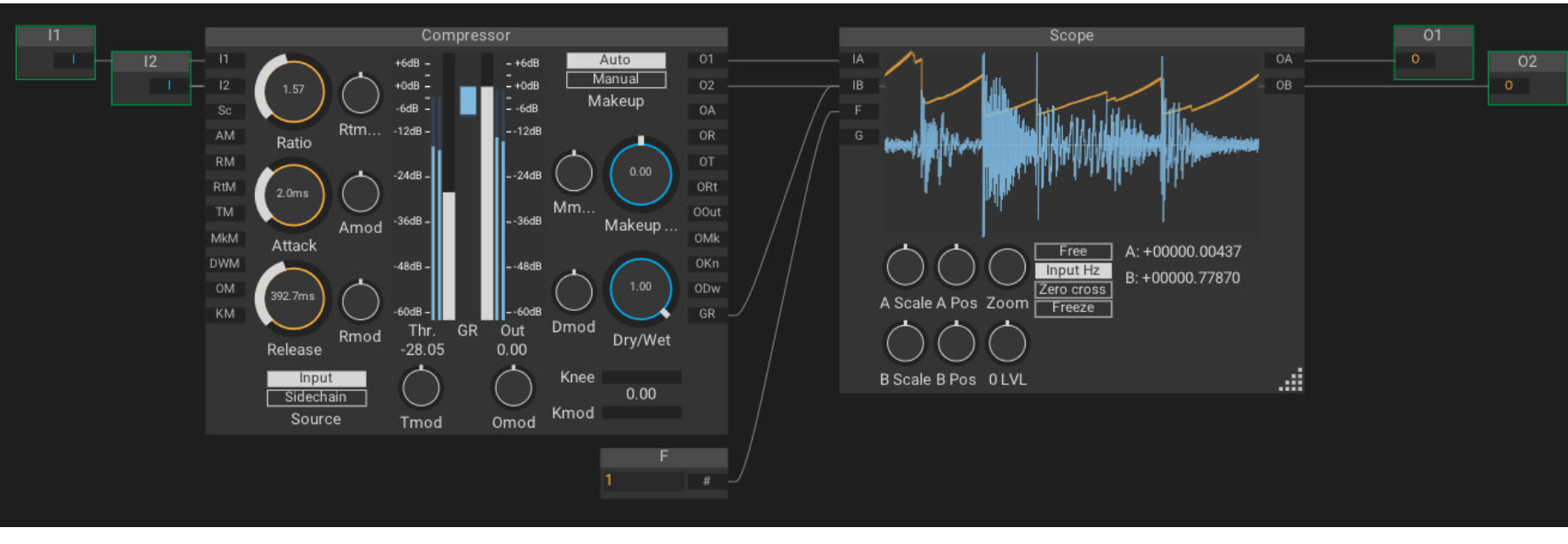Click the output level meter bar

pyautogui.click(x=487, y=188)
